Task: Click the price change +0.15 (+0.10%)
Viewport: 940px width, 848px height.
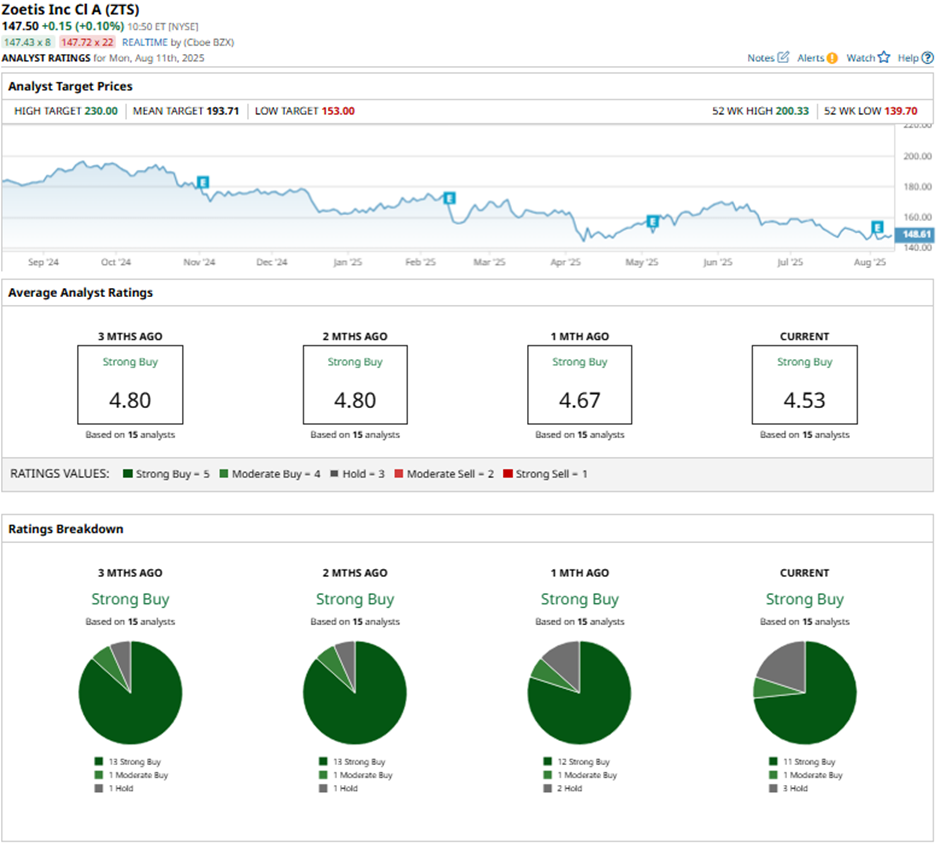Action: click(83, 26)
